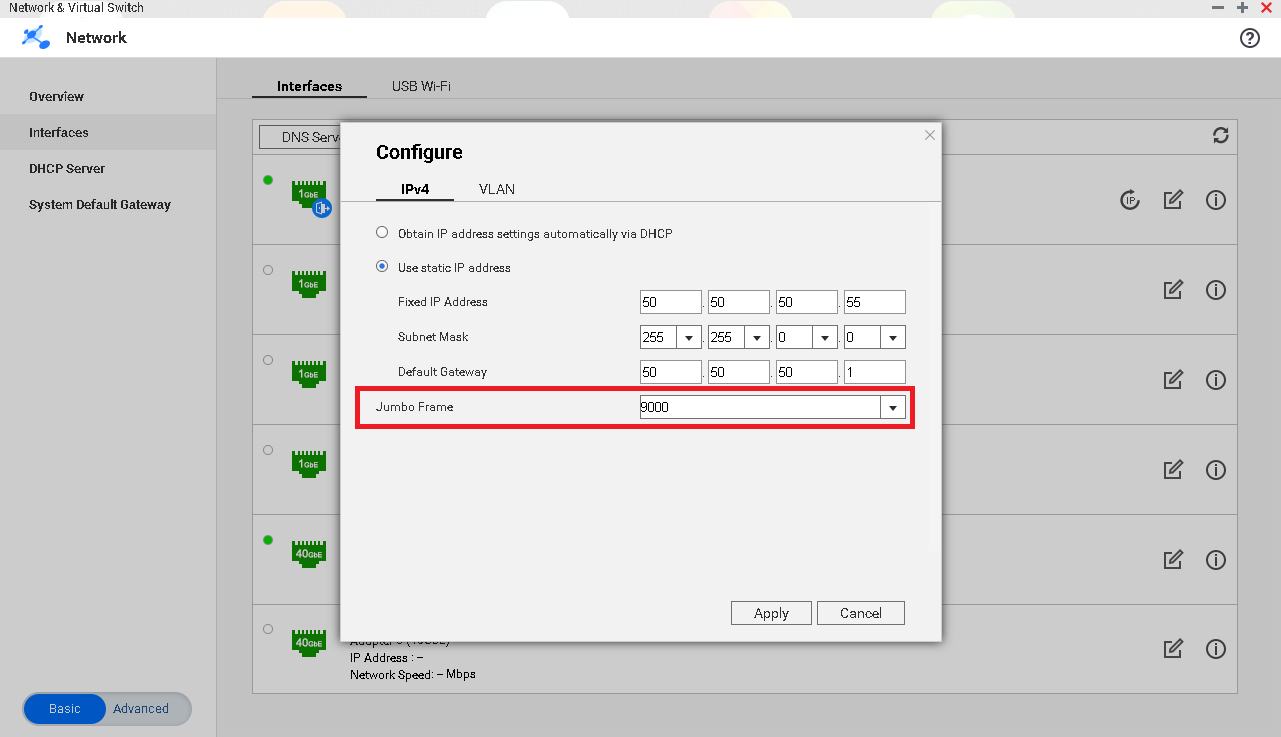Viewport: 1281px width, 737px height.
Task: Show info for the first adapter
Action: coord(1216,200)
